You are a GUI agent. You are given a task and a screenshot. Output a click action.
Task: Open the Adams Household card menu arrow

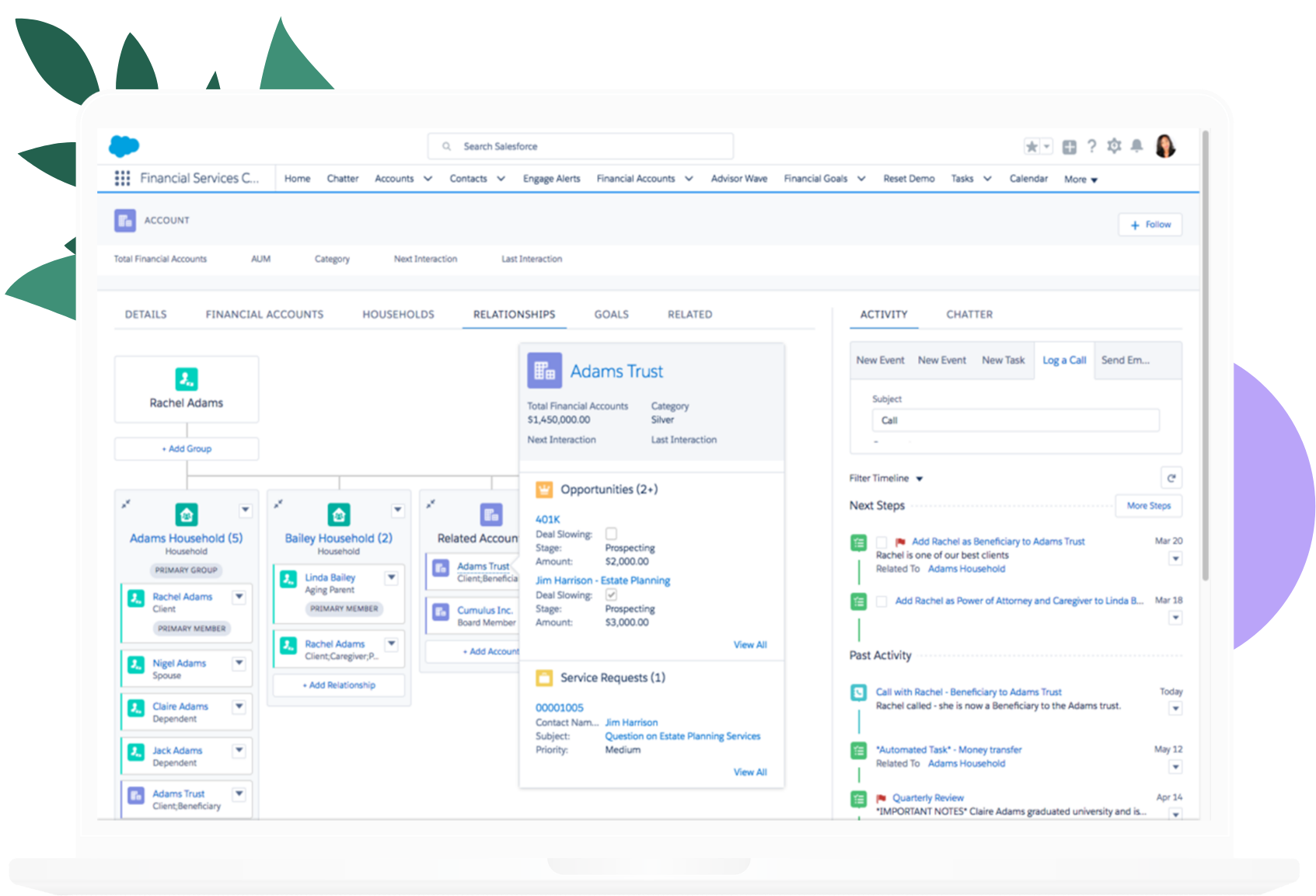[246, 511]
